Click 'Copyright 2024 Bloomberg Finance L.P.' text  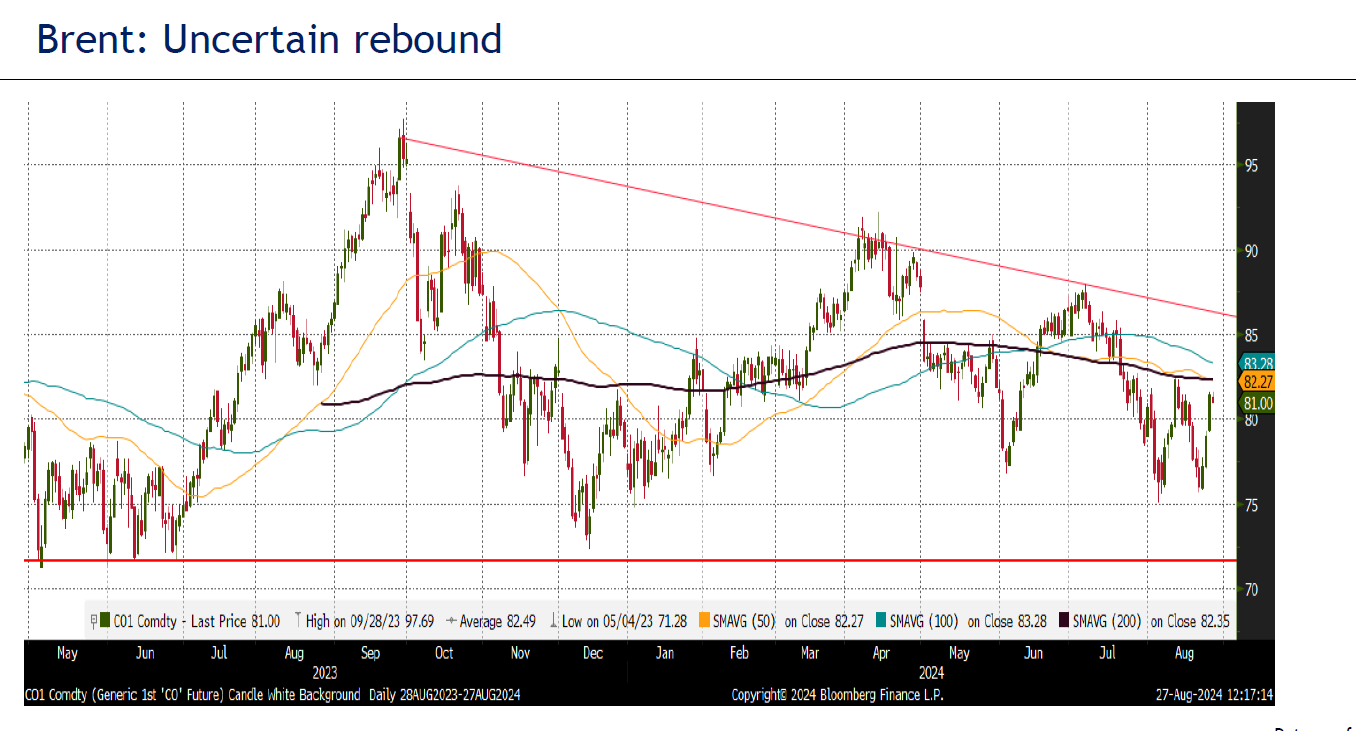[x=837, y=694]
